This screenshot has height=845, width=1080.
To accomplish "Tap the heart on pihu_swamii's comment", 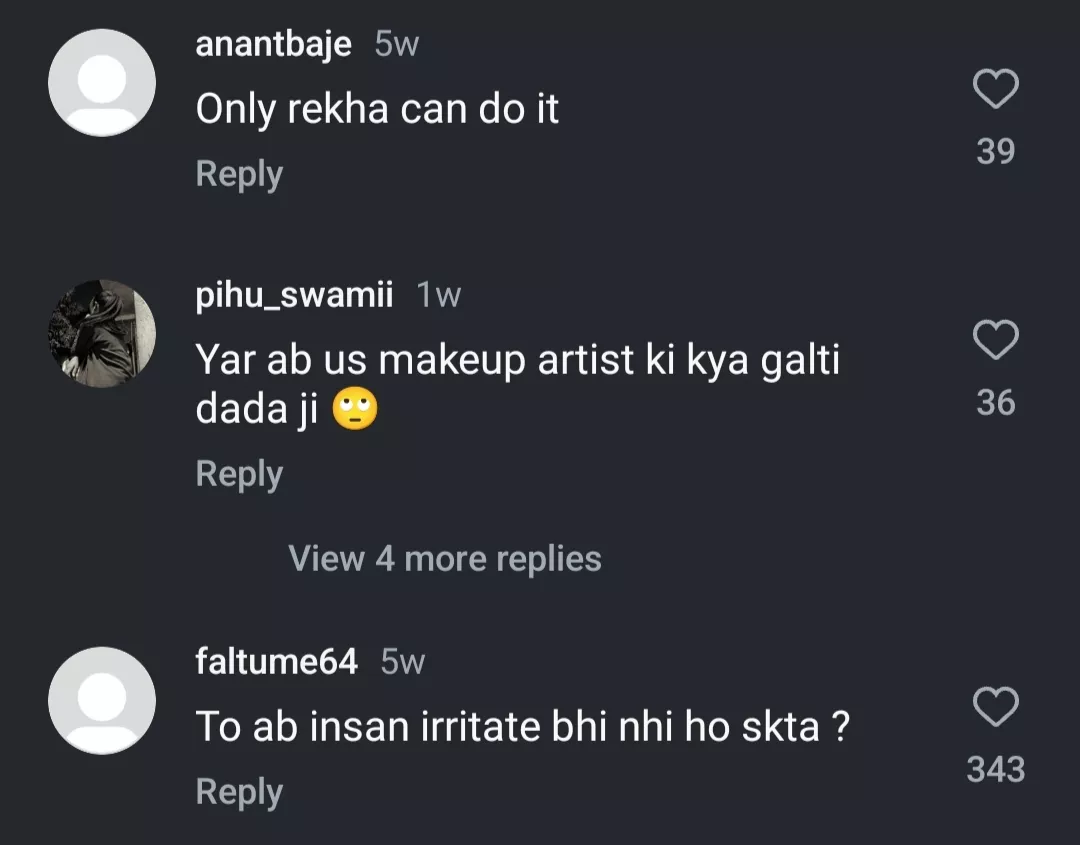I will [x=995, y=341].
